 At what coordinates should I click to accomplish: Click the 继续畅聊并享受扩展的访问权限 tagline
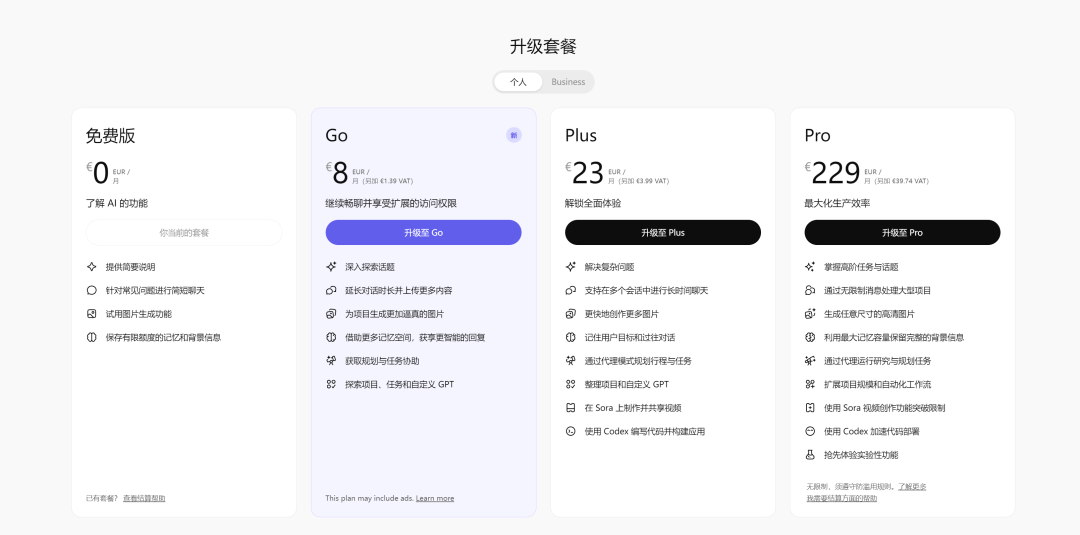click(391, 203)
